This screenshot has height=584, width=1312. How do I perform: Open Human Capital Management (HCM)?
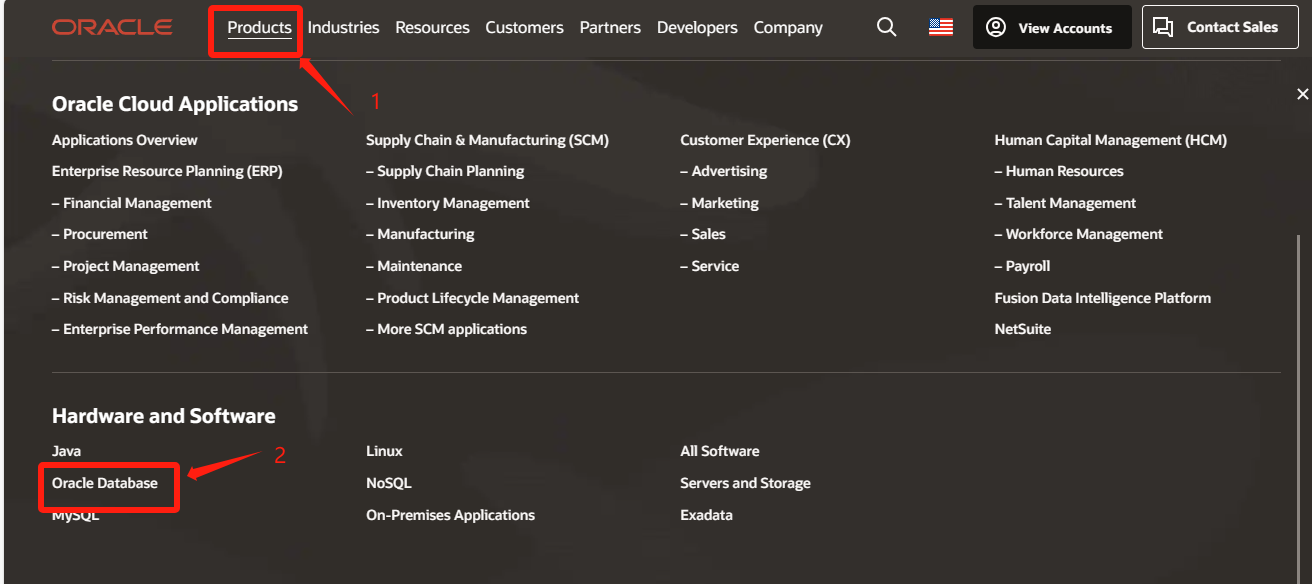pyautogui.click(x=1110, y=140)
